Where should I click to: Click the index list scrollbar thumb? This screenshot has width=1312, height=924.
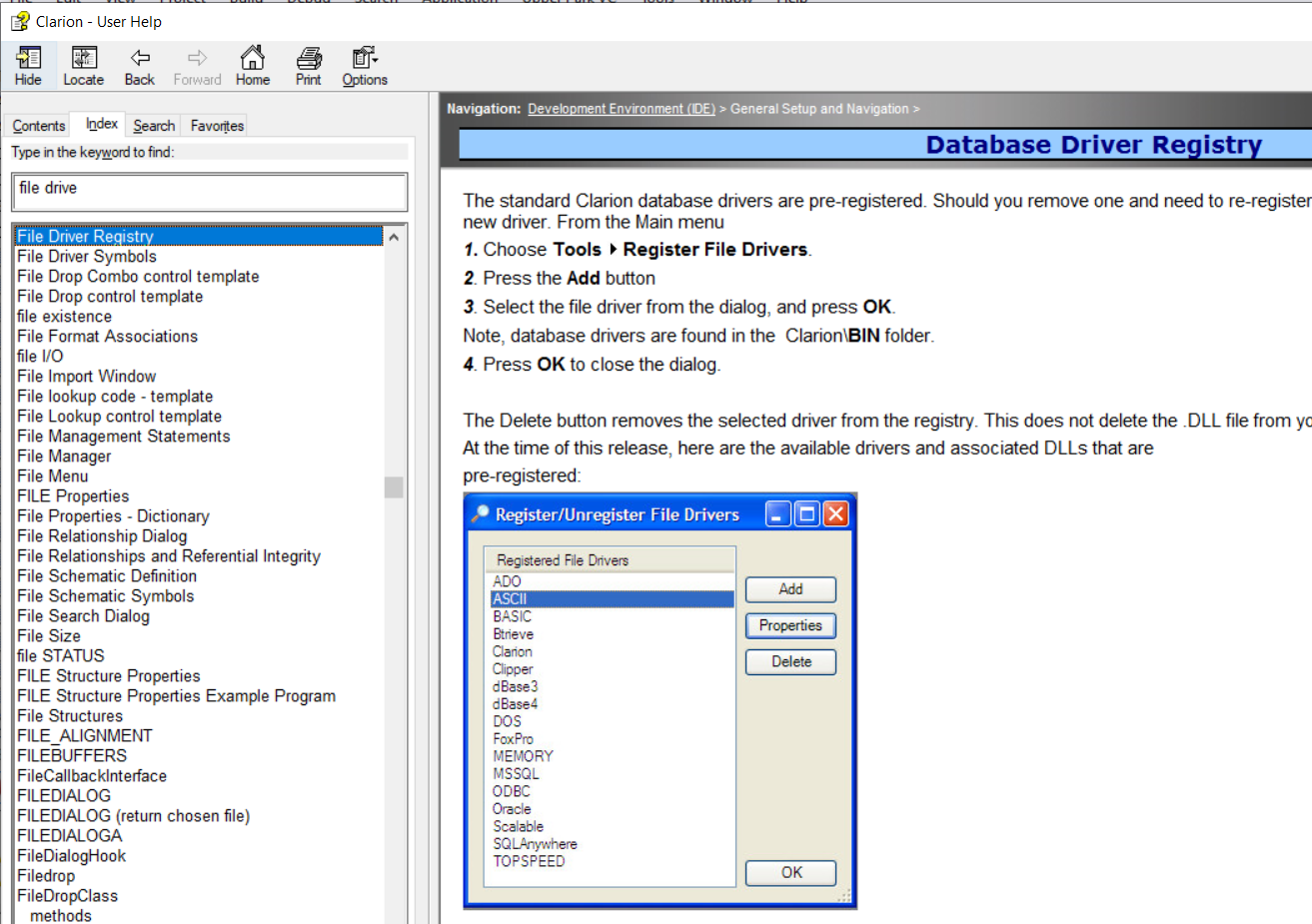[394, 486]
